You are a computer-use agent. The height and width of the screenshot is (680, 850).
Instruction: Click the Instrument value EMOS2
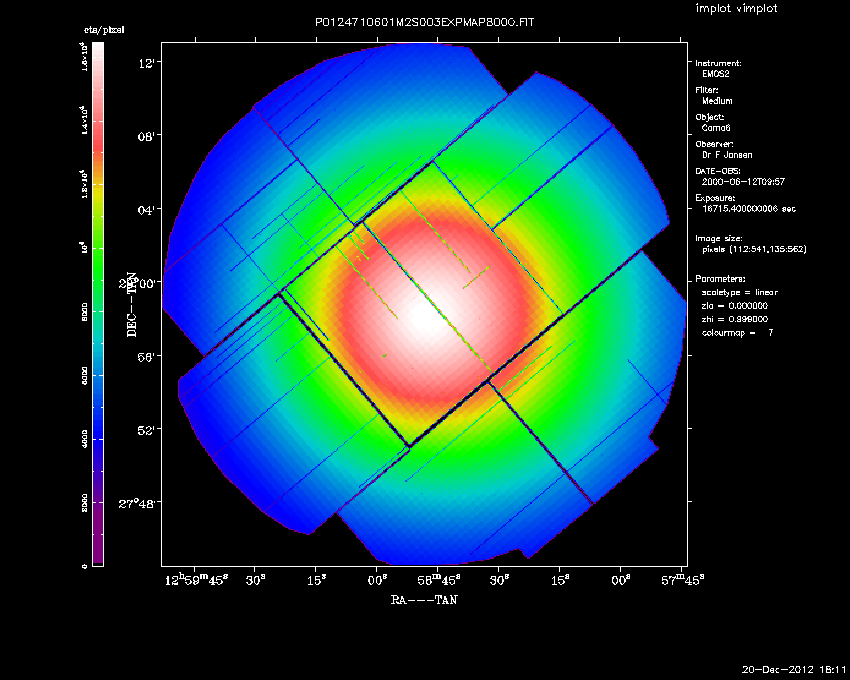(716, 74)
